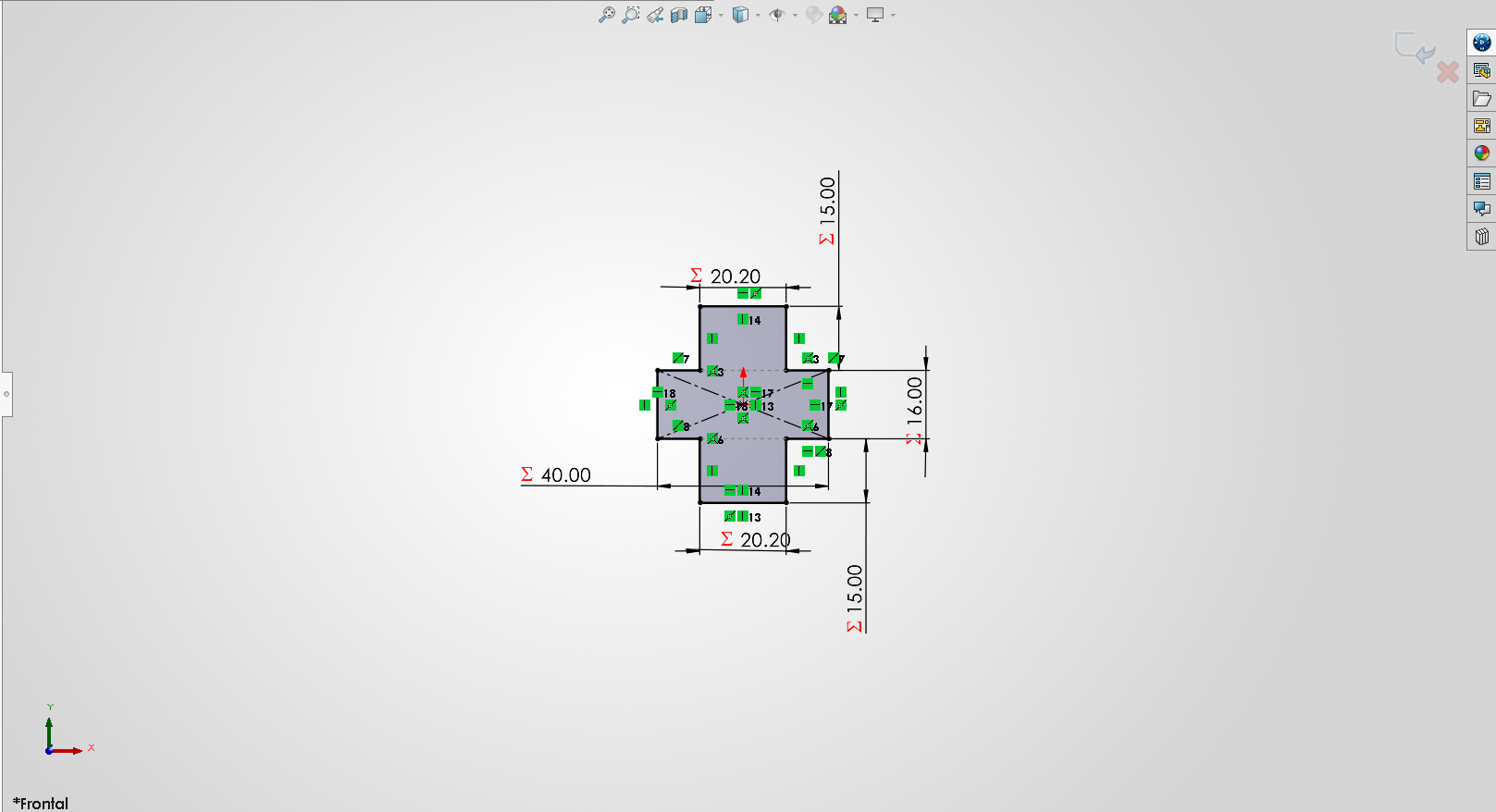Click the View Settings monitor icon
The height and width of the screenshot is (812, 1496).
pyautogui.click(x=875, y=15)
